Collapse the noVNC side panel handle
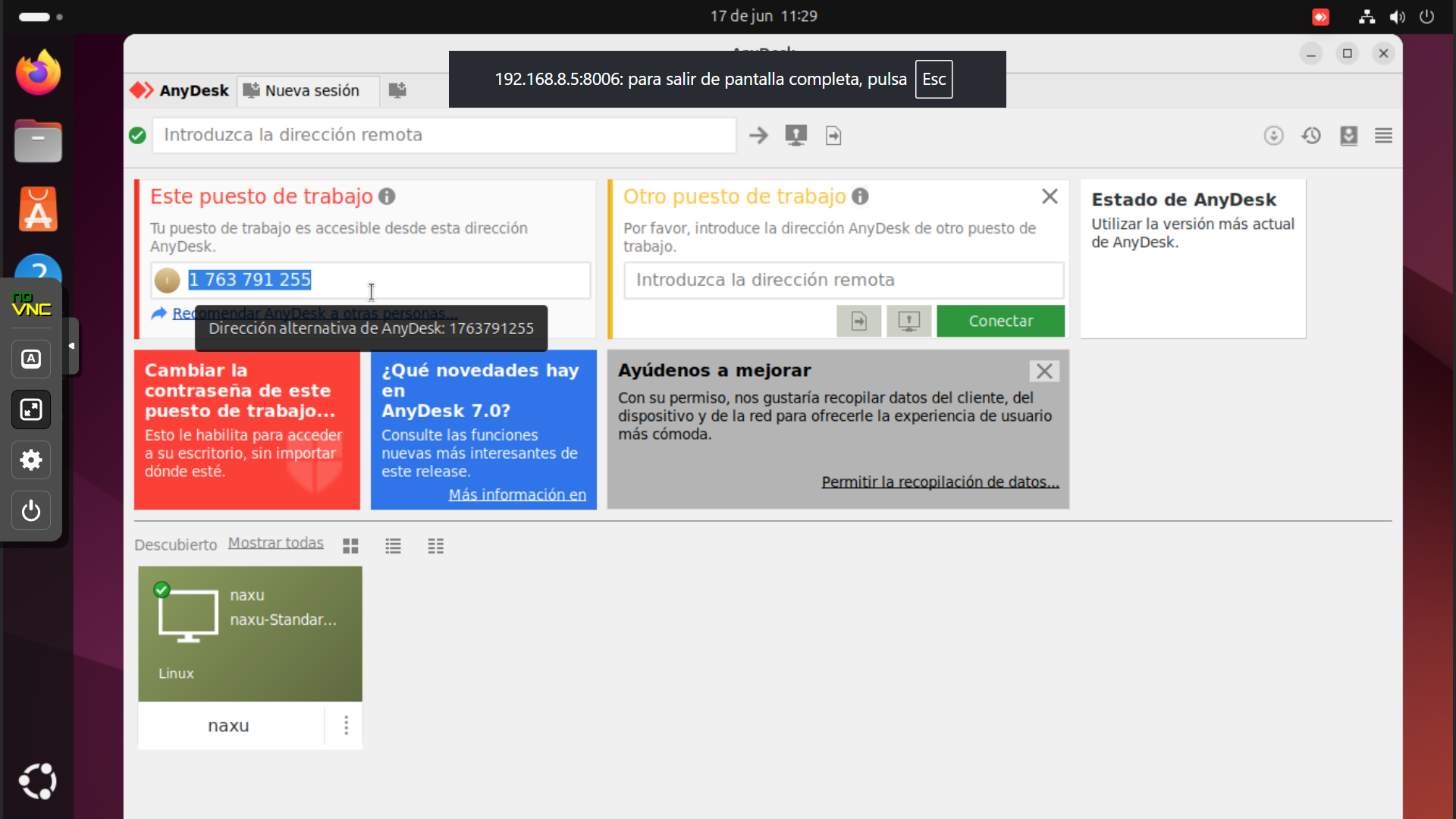 tap(72, 346)
